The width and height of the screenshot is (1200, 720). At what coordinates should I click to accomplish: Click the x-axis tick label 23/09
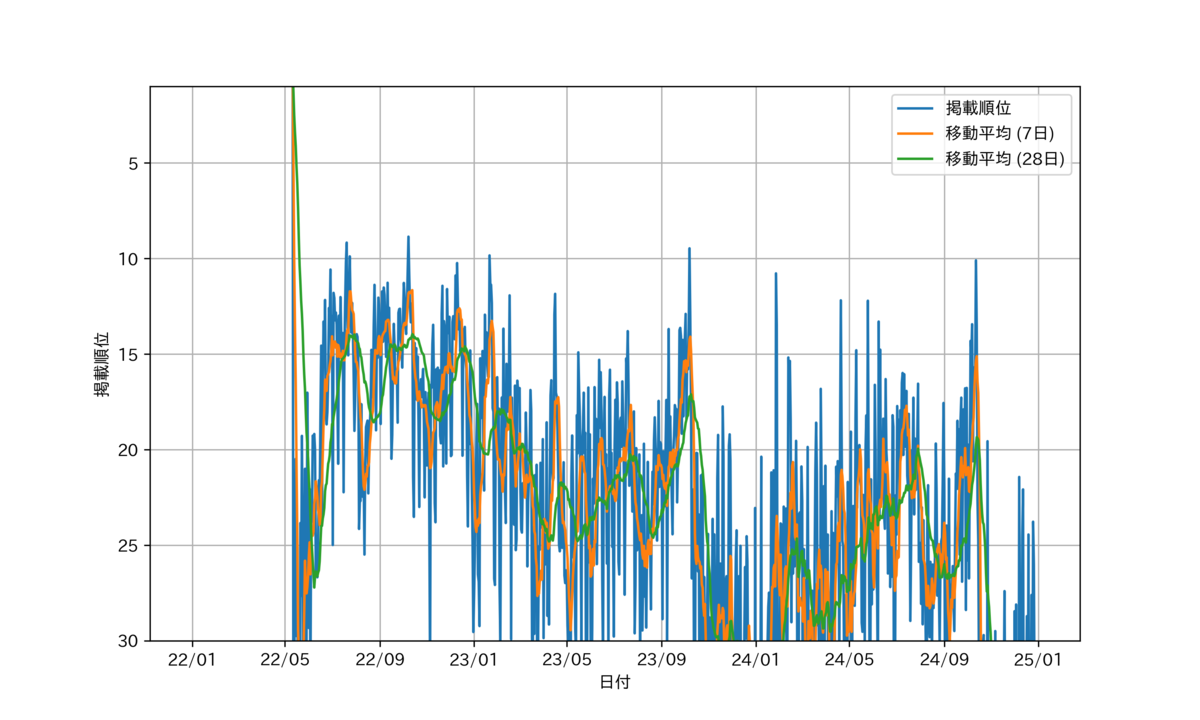click(662, 660)
